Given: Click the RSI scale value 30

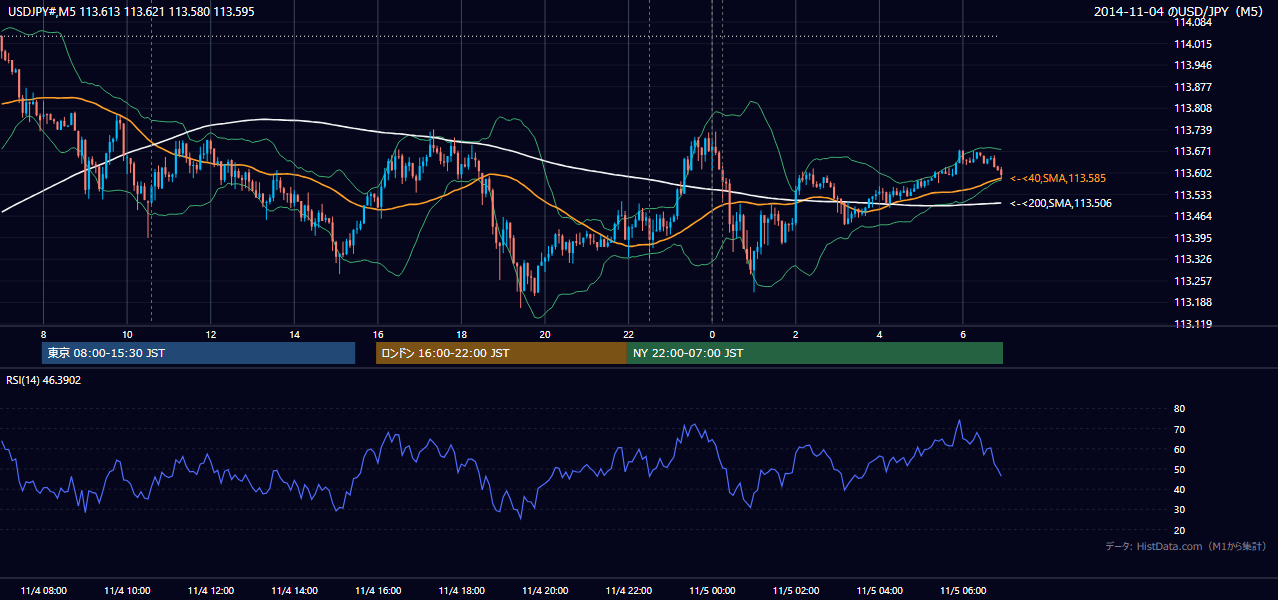Looking at the screenshot, I should pyautogui.click(x=1180, y=510).
